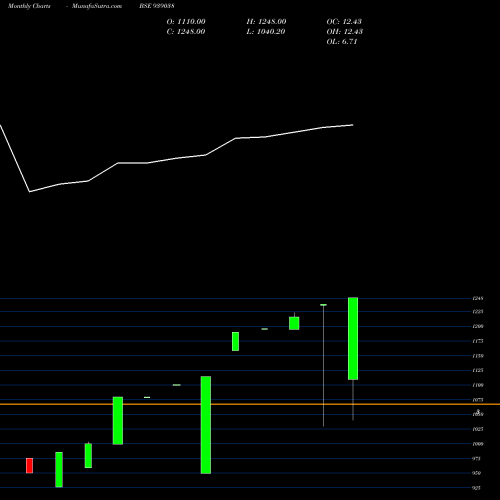Screen dimensions: 500x500
Task: Click the 1125 price axis label
Action: pos(478,370)
